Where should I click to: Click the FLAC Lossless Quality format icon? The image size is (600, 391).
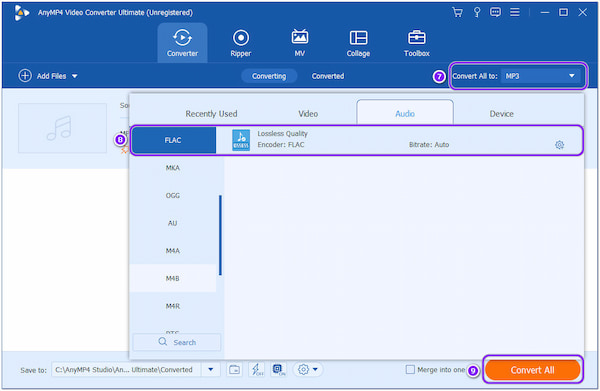[241, 140]
